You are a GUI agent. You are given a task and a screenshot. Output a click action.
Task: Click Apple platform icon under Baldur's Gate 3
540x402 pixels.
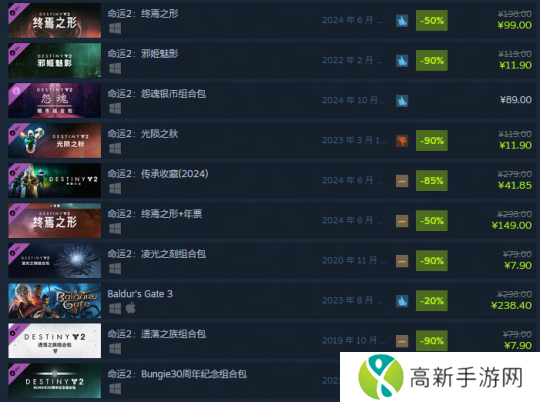(131, 308)
